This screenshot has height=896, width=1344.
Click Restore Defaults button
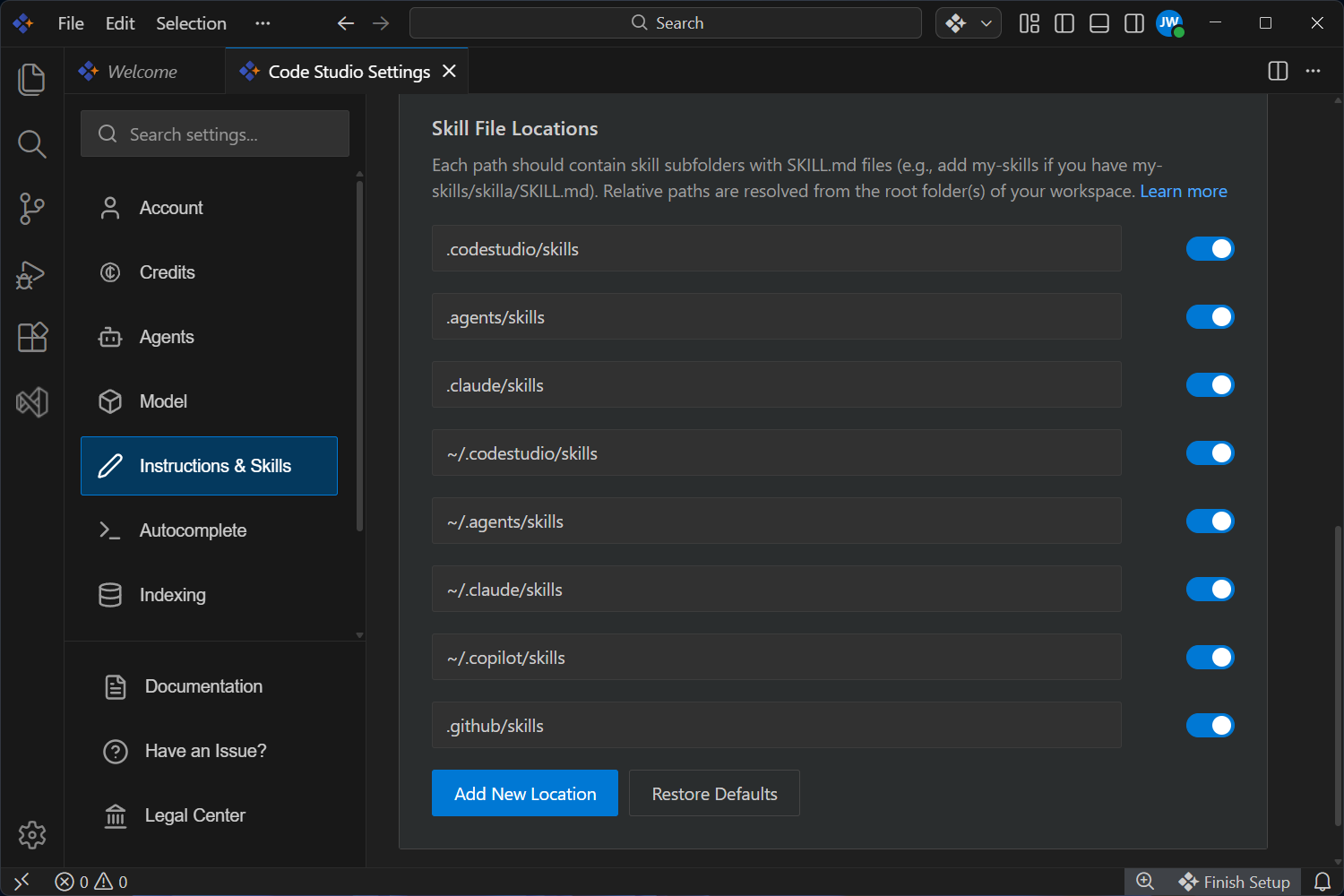tap(714, 793)
